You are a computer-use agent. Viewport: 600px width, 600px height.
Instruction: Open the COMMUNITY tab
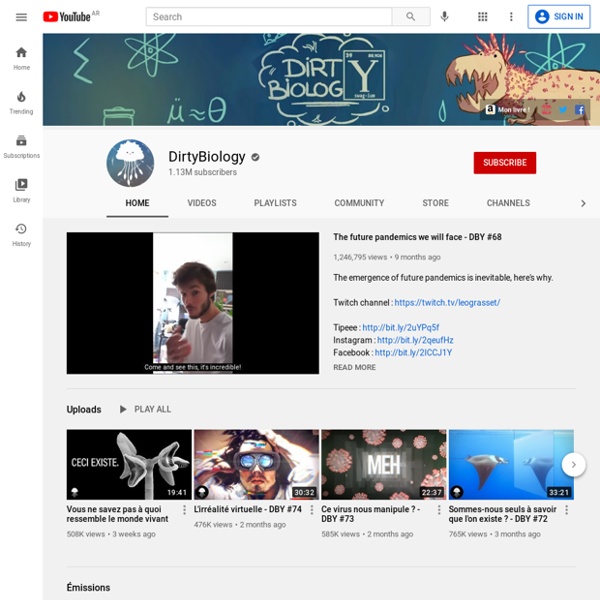359,203
